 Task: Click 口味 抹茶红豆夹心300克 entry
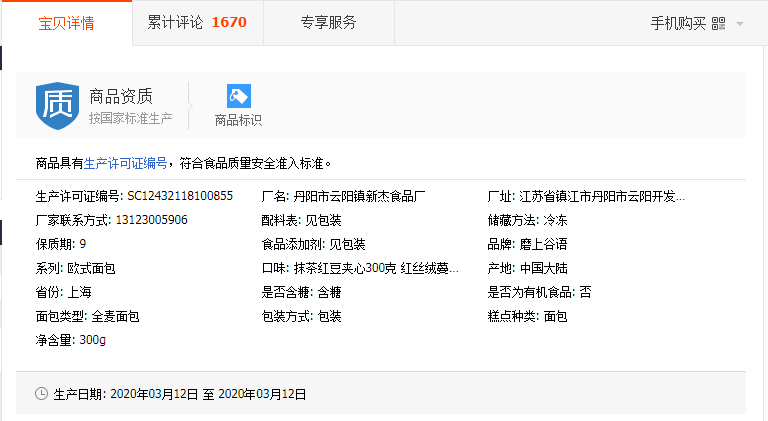pyautogui.click(x=360, y=268)
